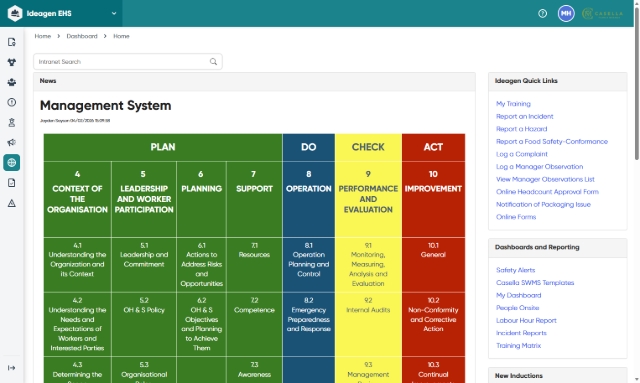This screenshot has height=383, width=640.
Task: Open 8.1 Operation Planning and Control cell
Action: [309, 265]
